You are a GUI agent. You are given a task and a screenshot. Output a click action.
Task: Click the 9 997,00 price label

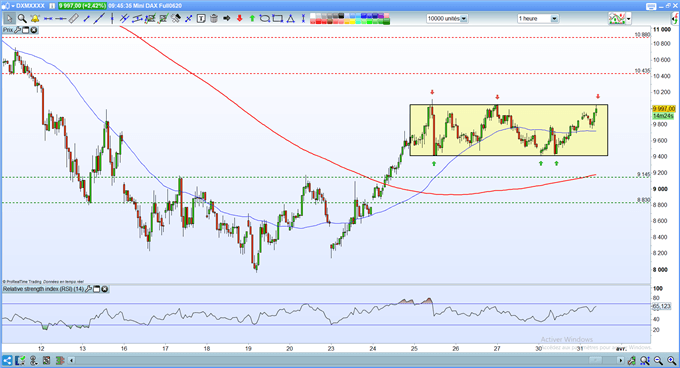click(x=664, y=108)
